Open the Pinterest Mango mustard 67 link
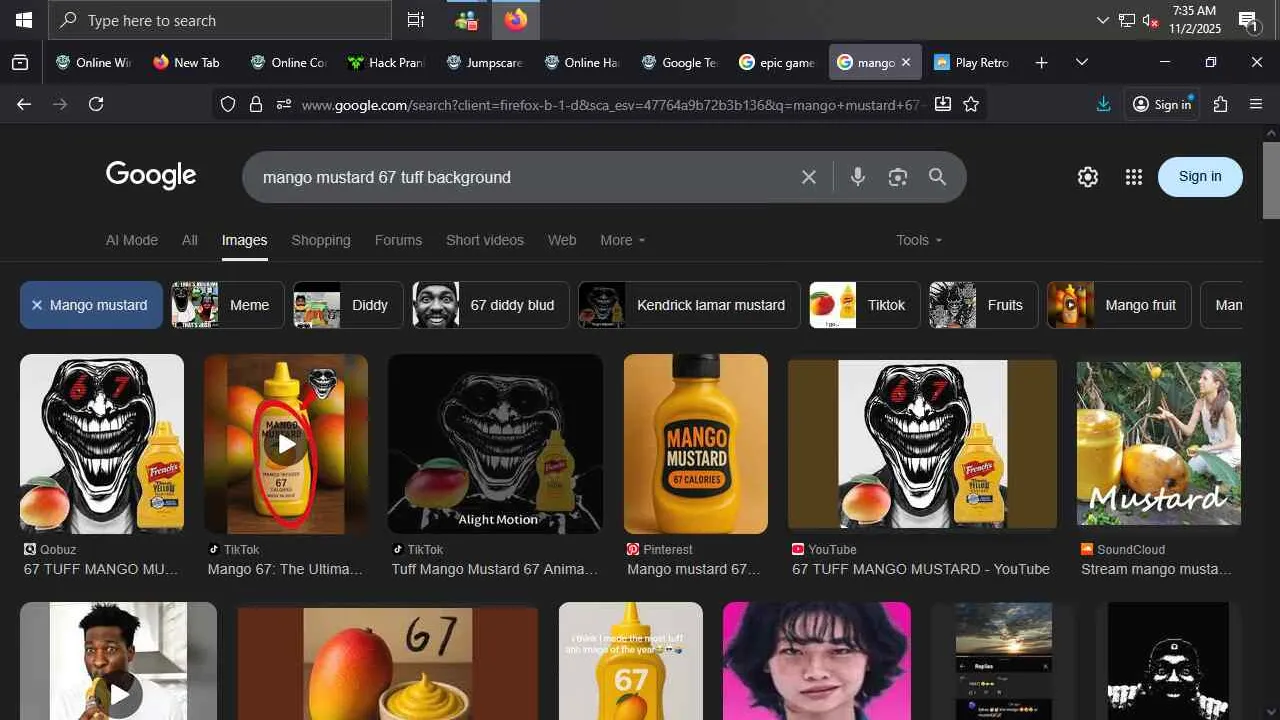 [694, 569]
